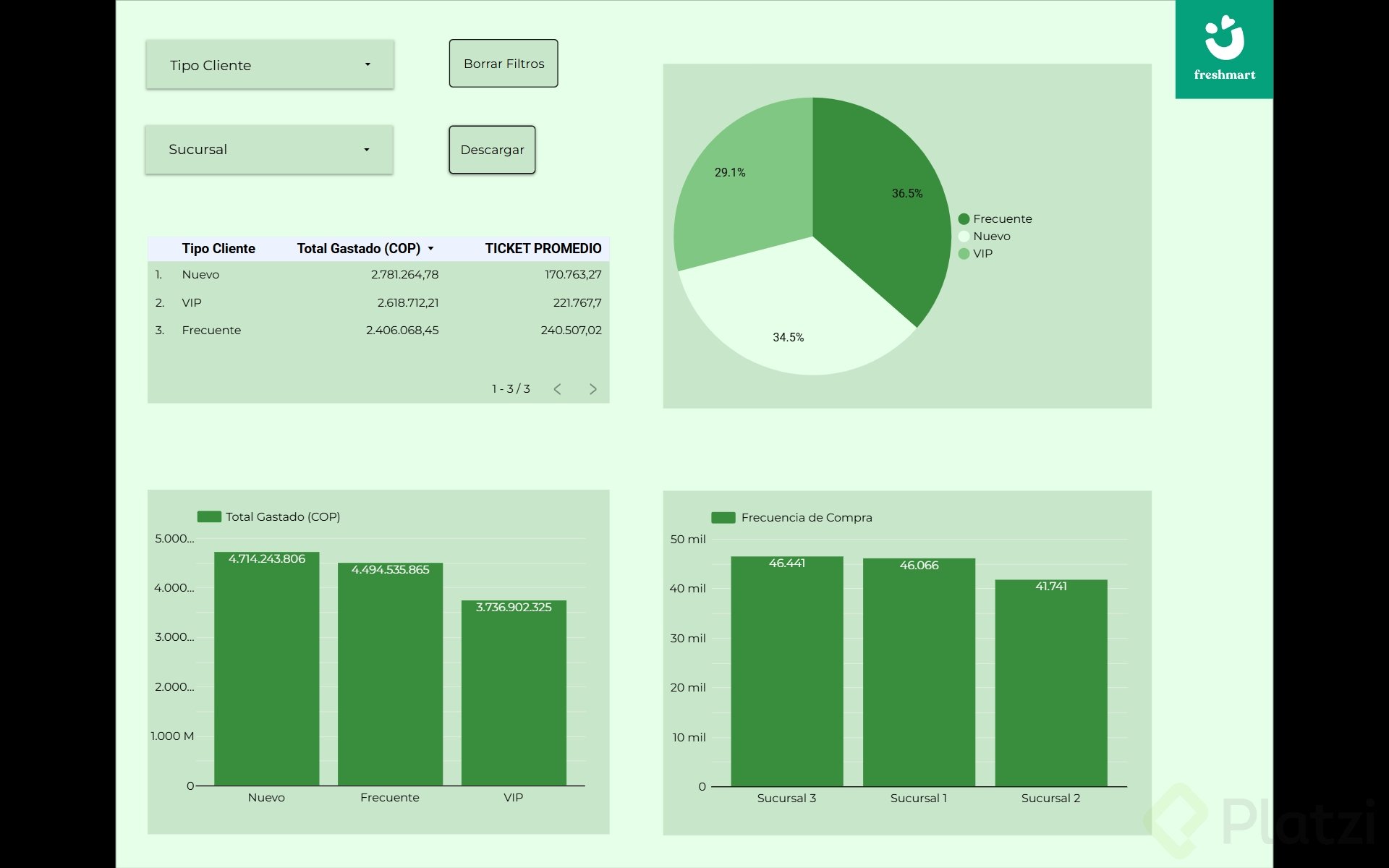Click the TICKET PROMEDIO column header

(543, 249)
